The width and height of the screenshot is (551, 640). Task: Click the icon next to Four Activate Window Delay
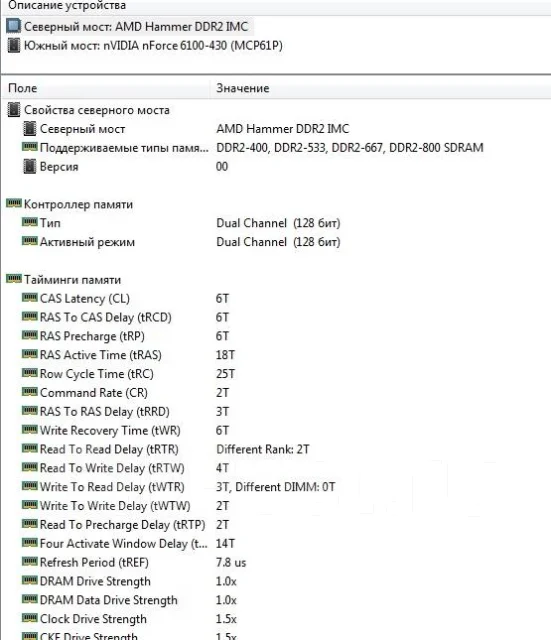29,542
